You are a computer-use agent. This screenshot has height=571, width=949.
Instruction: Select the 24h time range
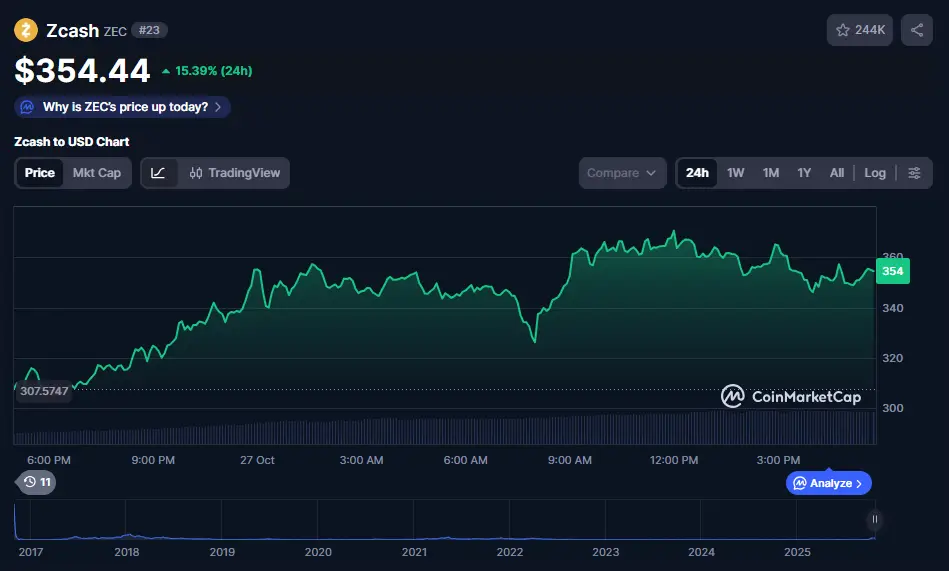pos(697,173)
